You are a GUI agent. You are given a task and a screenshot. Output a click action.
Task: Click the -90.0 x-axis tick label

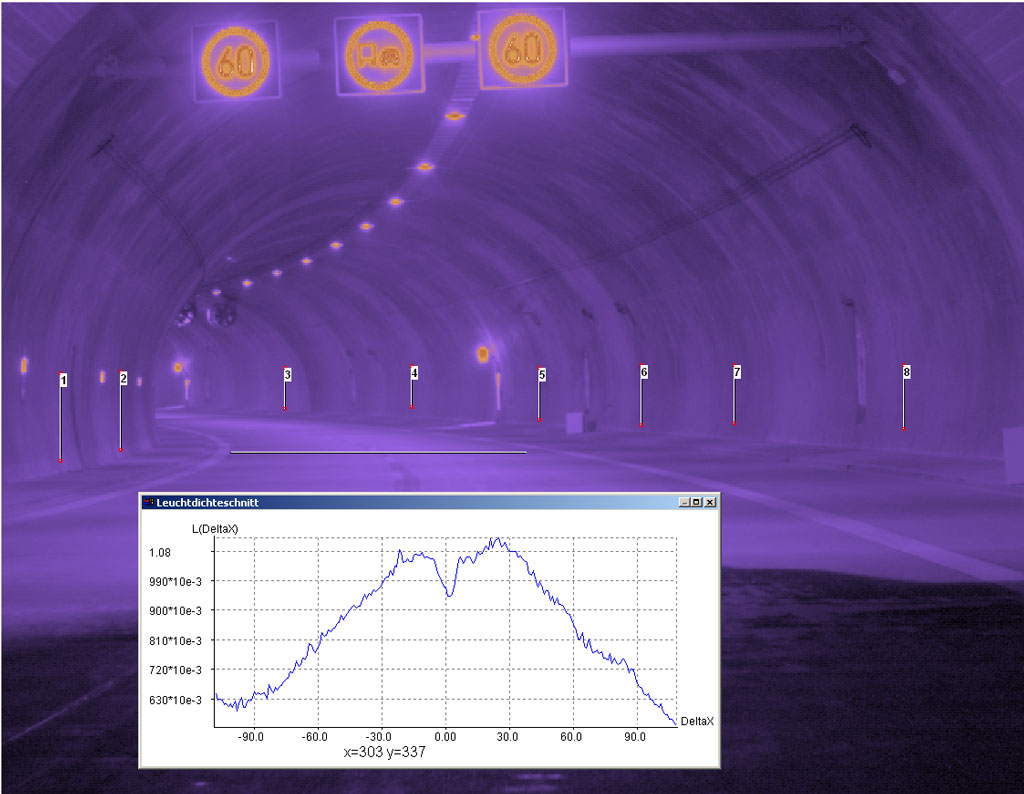point(250,737)
